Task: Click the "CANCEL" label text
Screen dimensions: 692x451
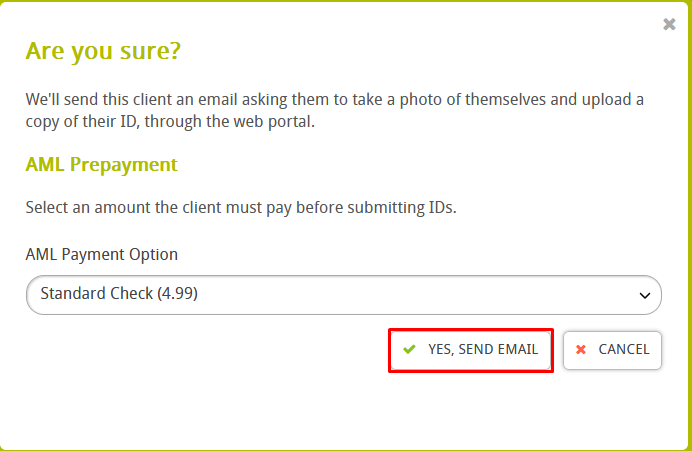Action: click(624, 350)
